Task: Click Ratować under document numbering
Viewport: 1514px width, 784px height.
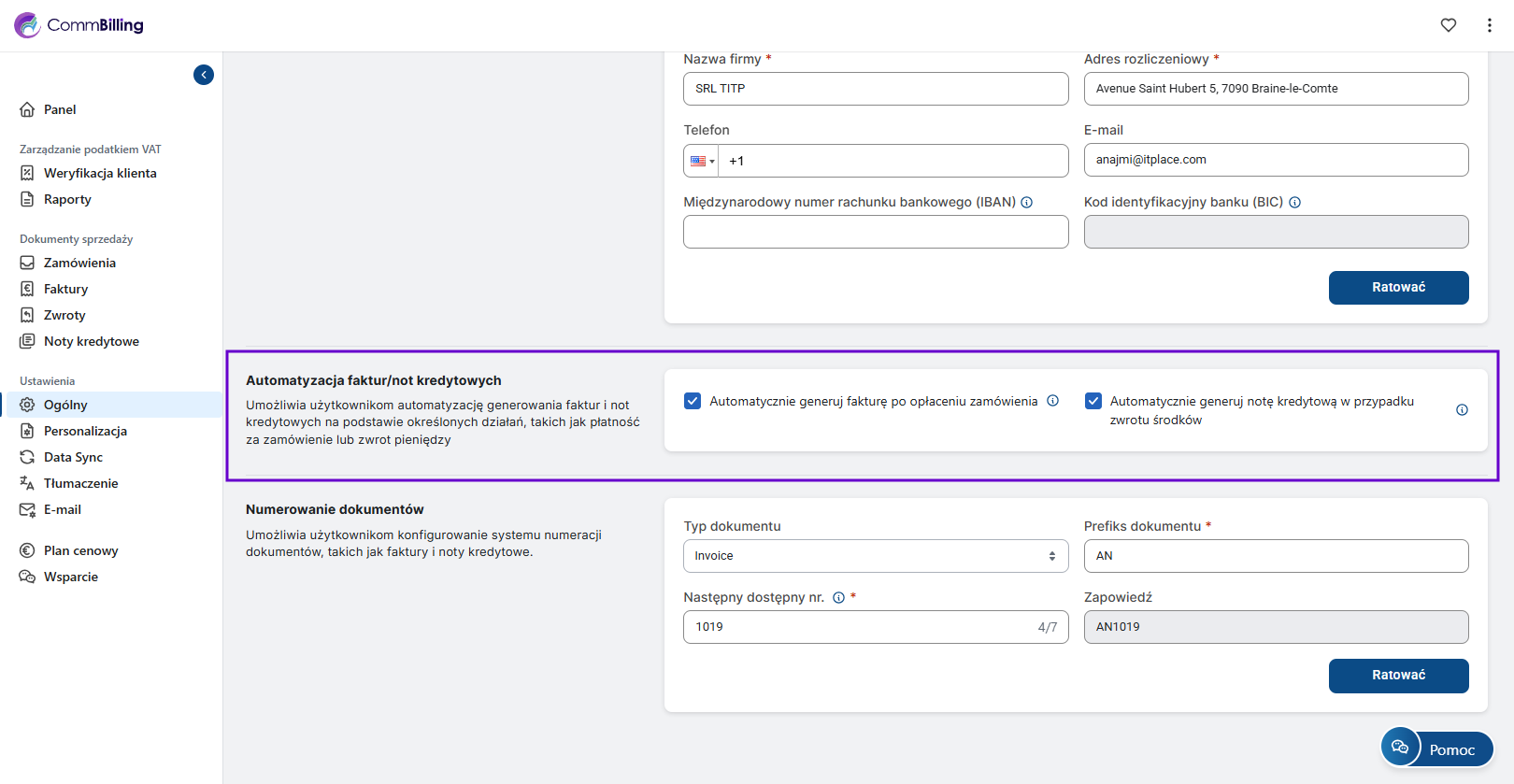Action: click(1398, 676)
